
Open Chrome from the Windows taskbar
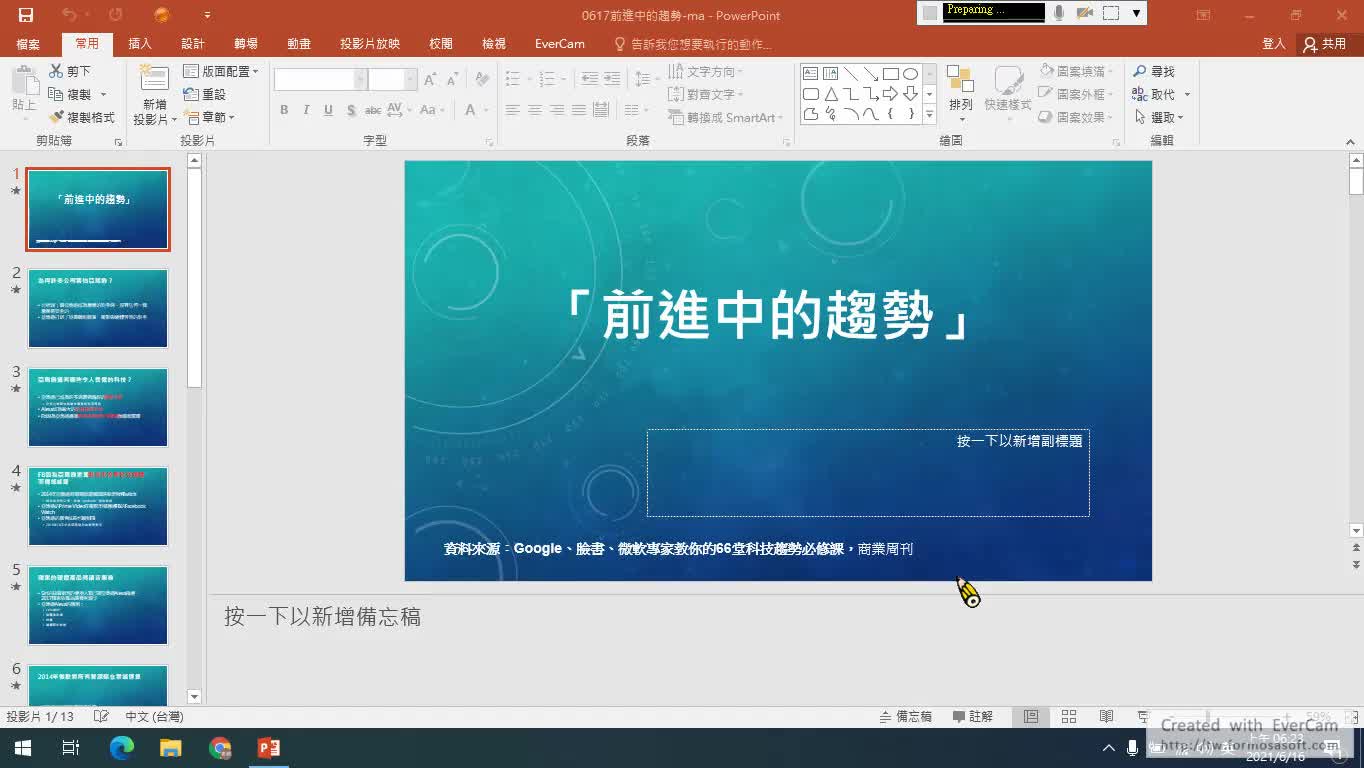pyautogui.click(x=220, y=748)
